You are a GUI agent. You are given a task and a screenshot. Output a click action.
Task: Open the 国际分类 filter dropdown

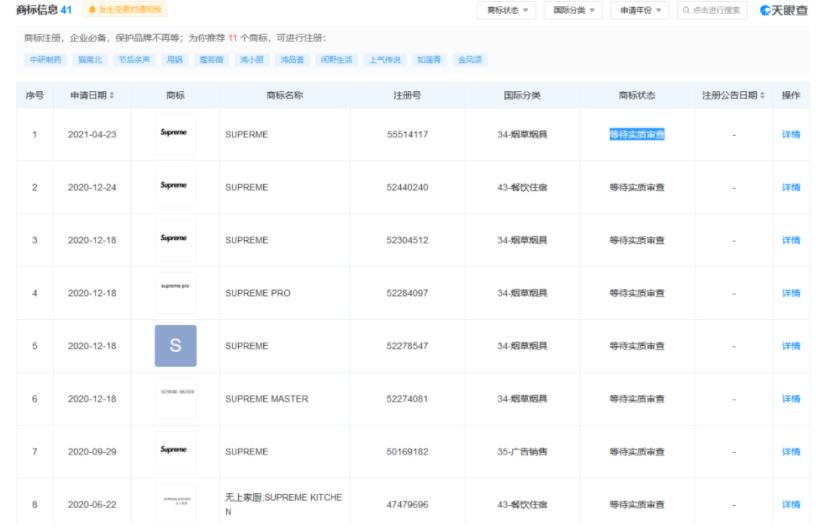tap(573, 10)
